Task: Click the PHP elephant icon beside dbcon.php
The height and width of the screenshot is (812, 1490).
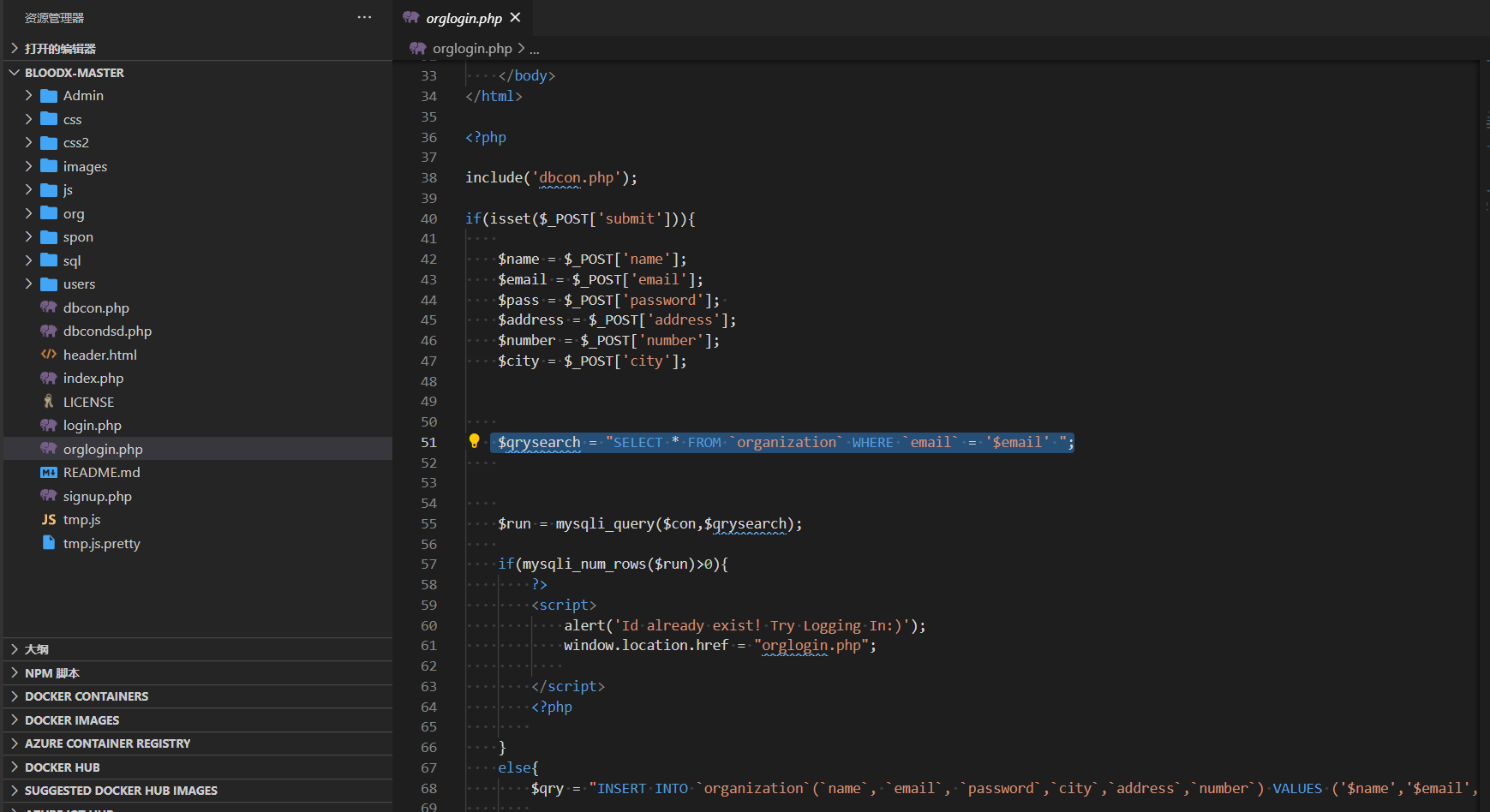Action: (49, 307)
